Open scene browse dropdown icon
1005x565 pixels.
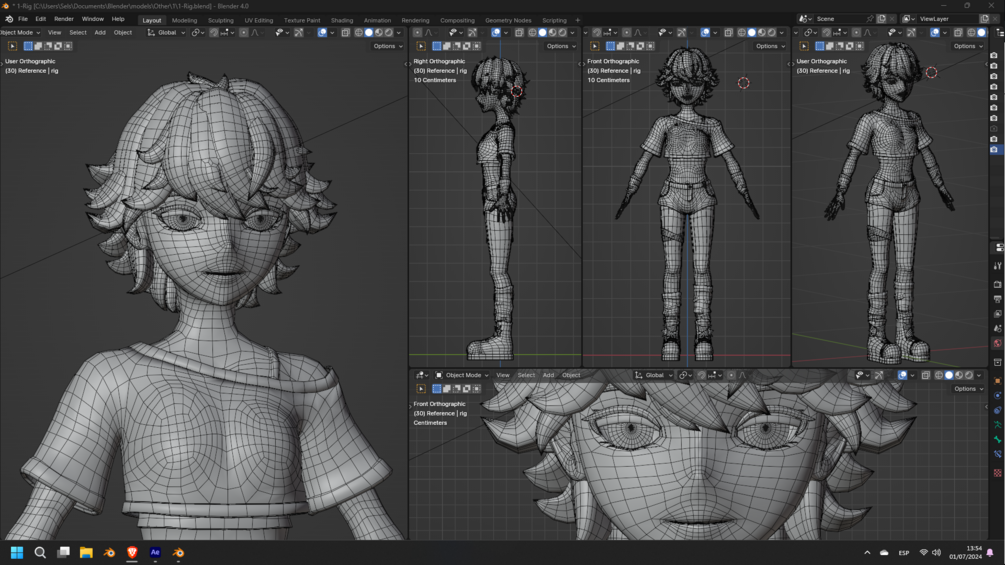click(806, 19)
